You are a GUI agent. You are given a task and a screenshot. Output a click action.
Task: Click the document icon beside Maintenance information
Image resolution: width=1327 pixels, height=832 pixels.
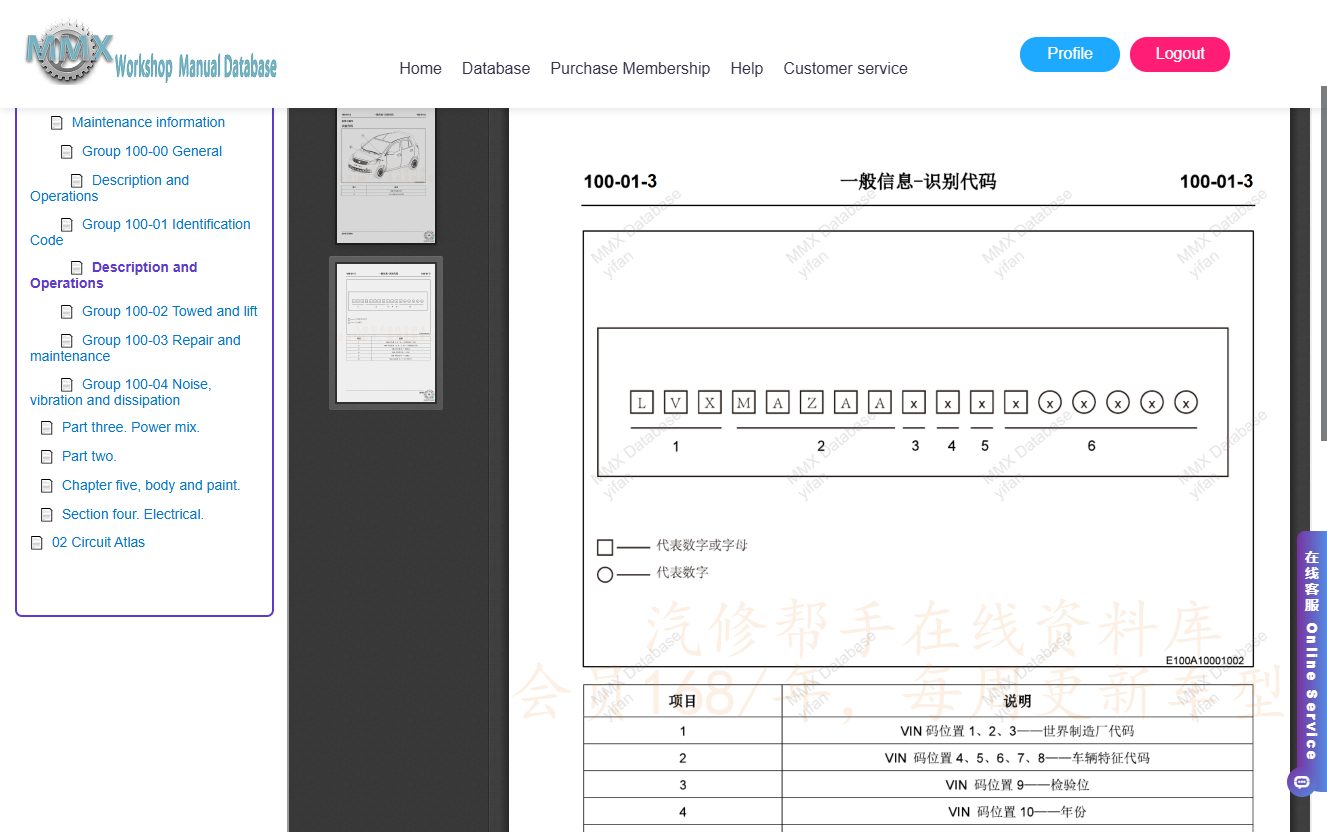point(57,123)
